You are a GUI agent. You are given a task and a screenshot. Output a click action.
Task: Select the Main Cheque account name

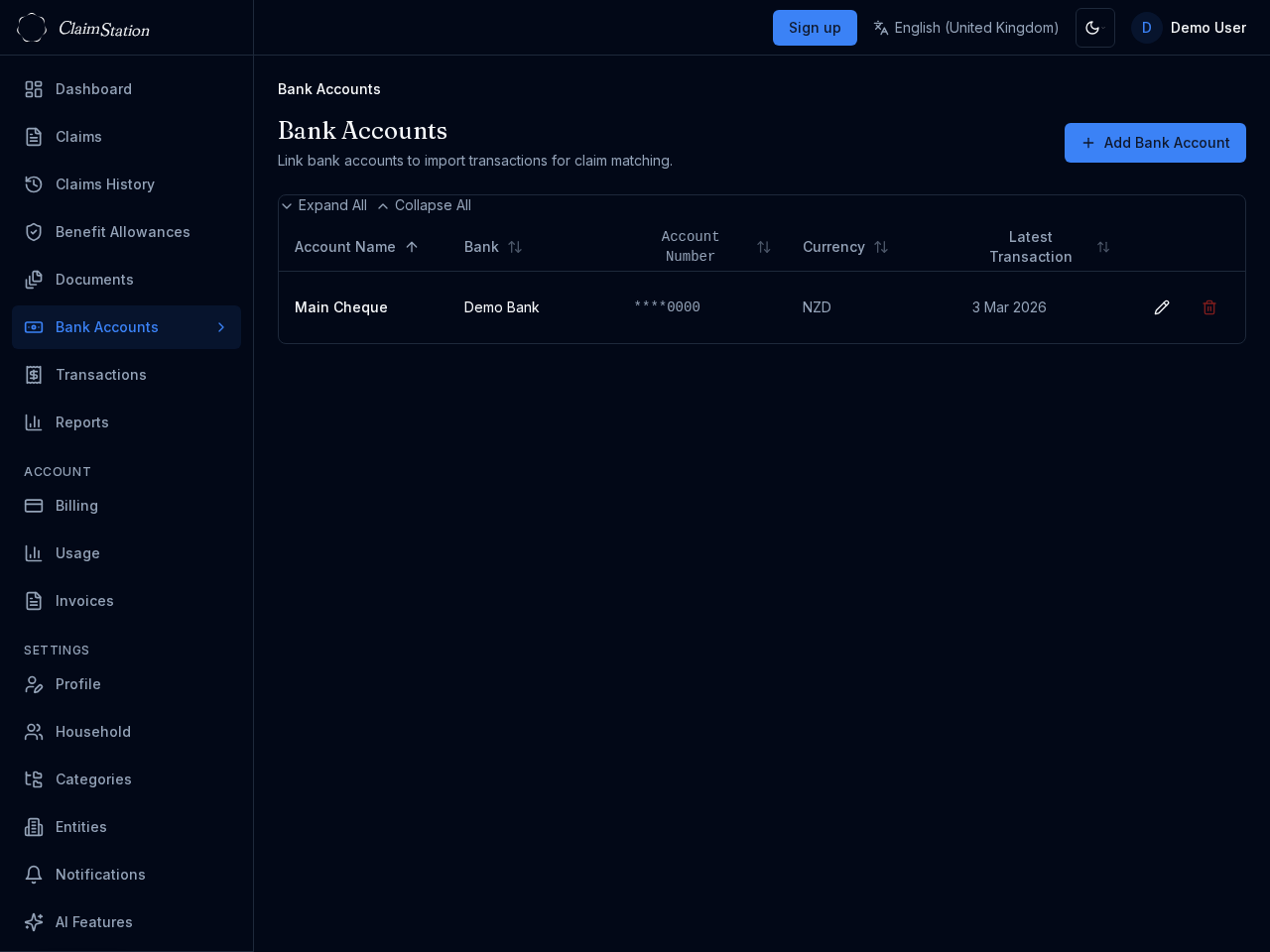click(341, 307)
